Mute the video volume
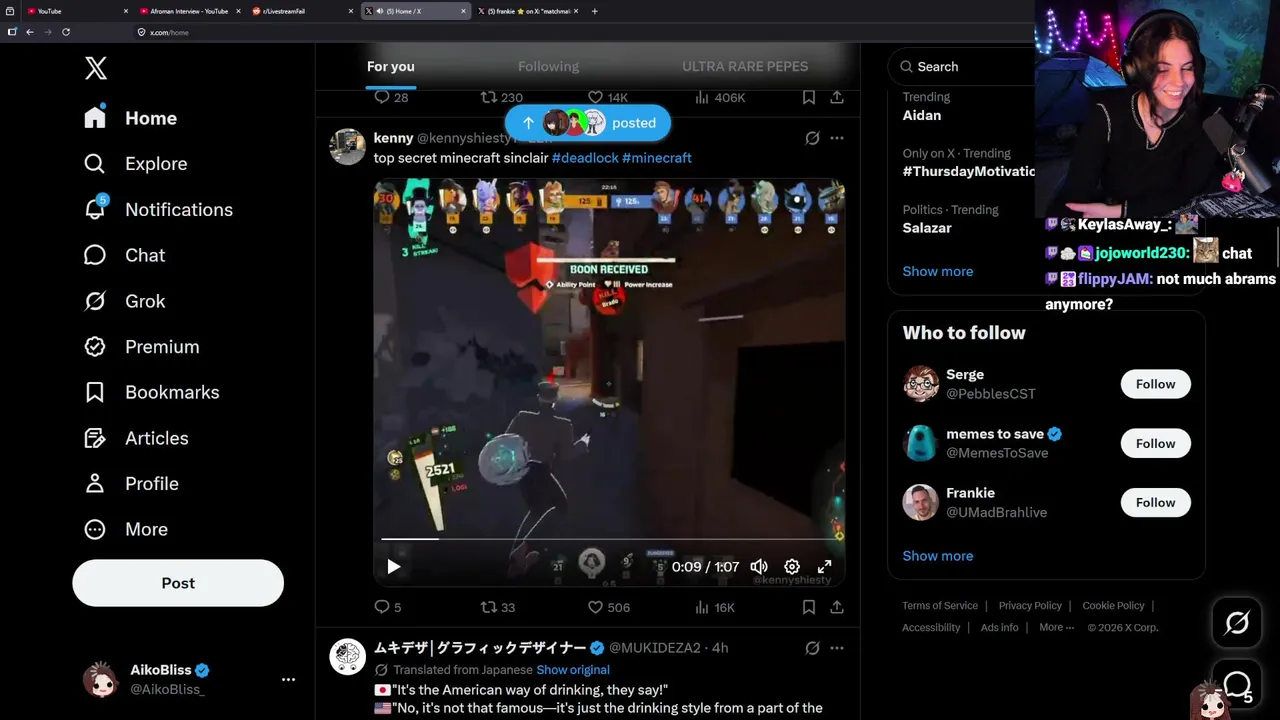 (x=759, y=567)
